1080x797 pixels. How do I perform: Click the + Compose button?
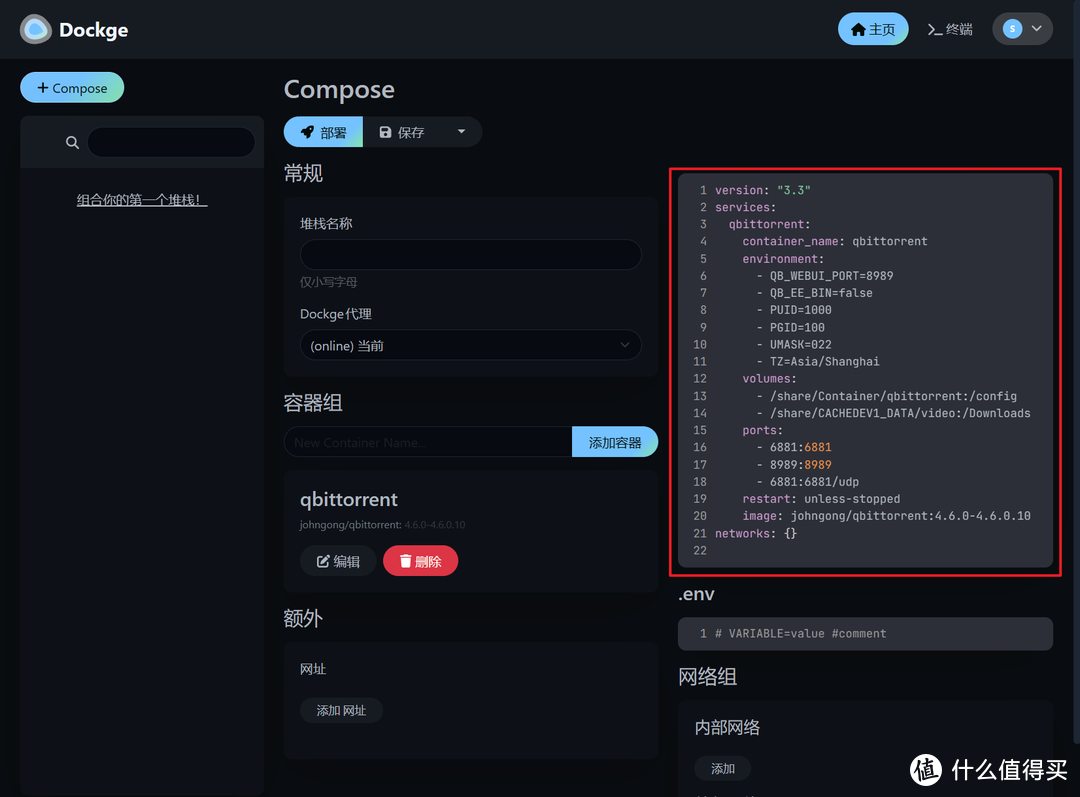(x=72, y=87)
